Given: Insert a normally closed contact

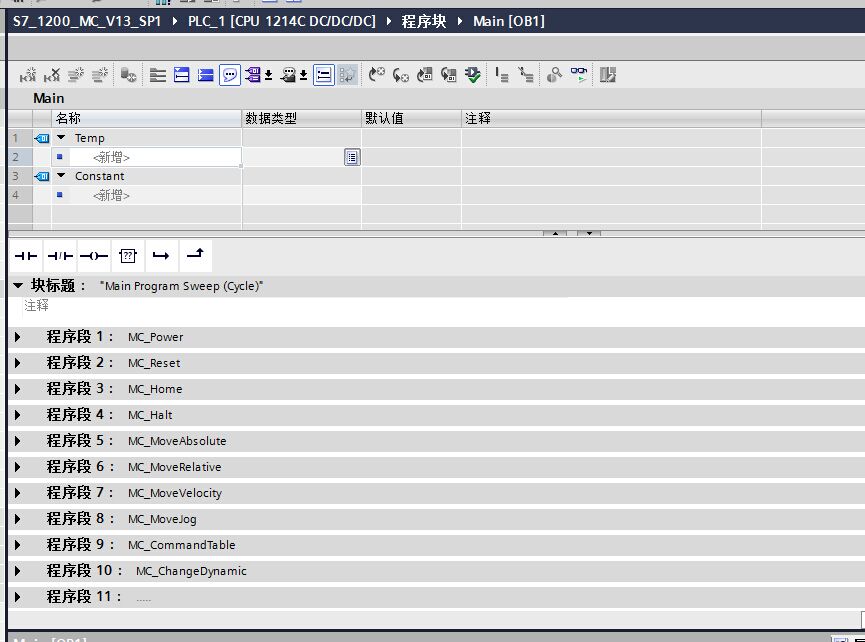Looking at the screenshot, I should [x=60, y=256].
